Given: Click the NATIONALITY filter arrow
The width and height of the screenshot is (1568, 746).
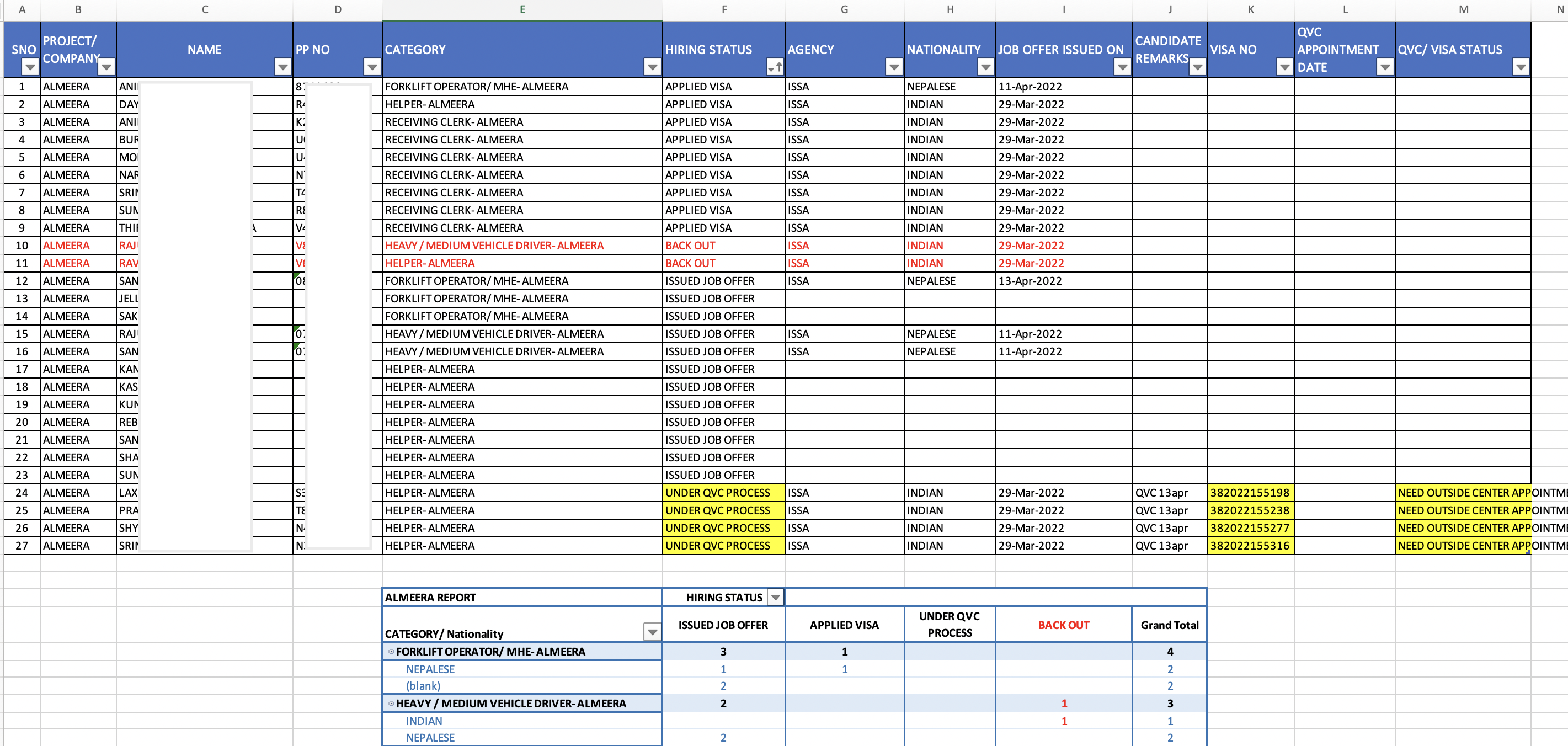Looking at the screenshot, I should 985,67.
